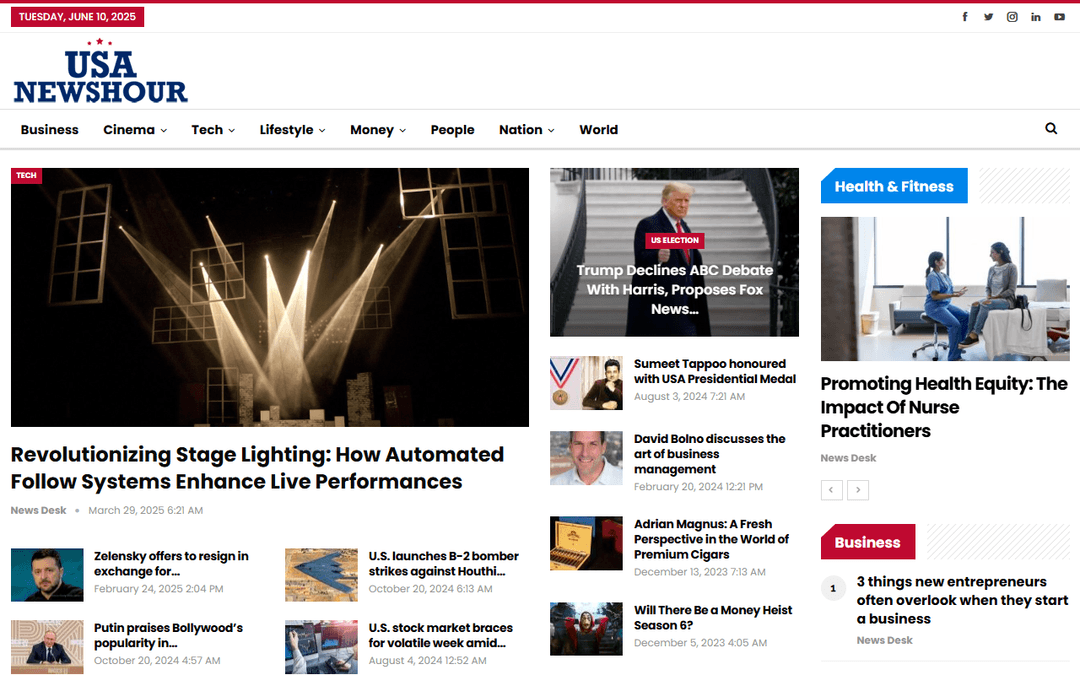Screen dimensions: 1080x675
Task: Click the Tuesday, June 10, 2025 date badge
Action: (x=77, y=17)
